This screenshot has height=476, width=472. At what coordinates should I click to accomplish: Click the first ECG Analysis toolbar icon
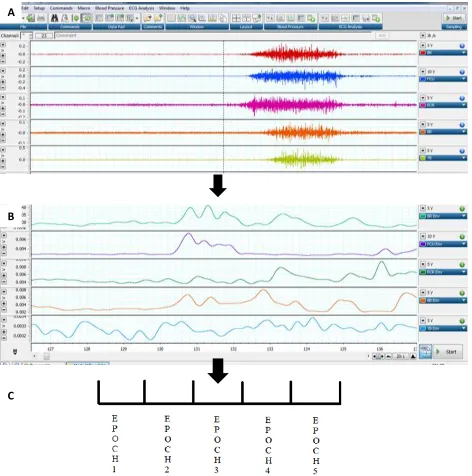(325, 18)
